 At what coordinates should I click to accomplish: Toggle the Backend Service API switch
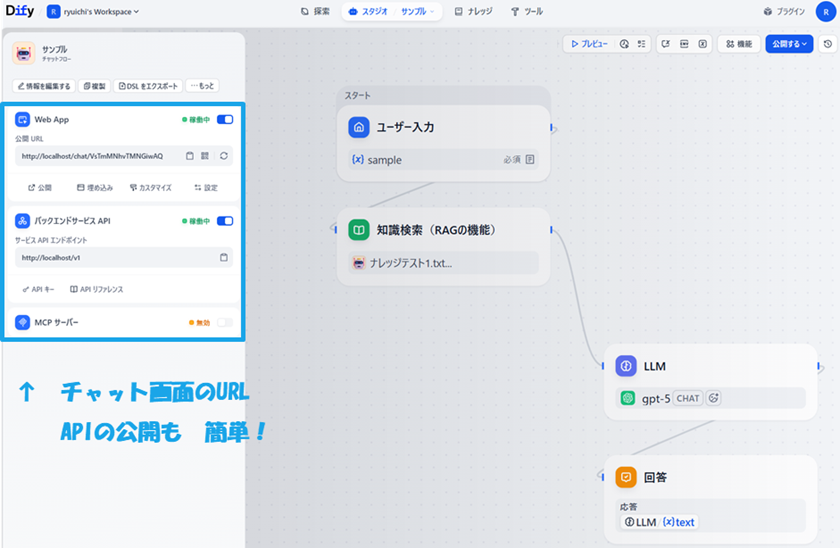click(x=225, y=221)
